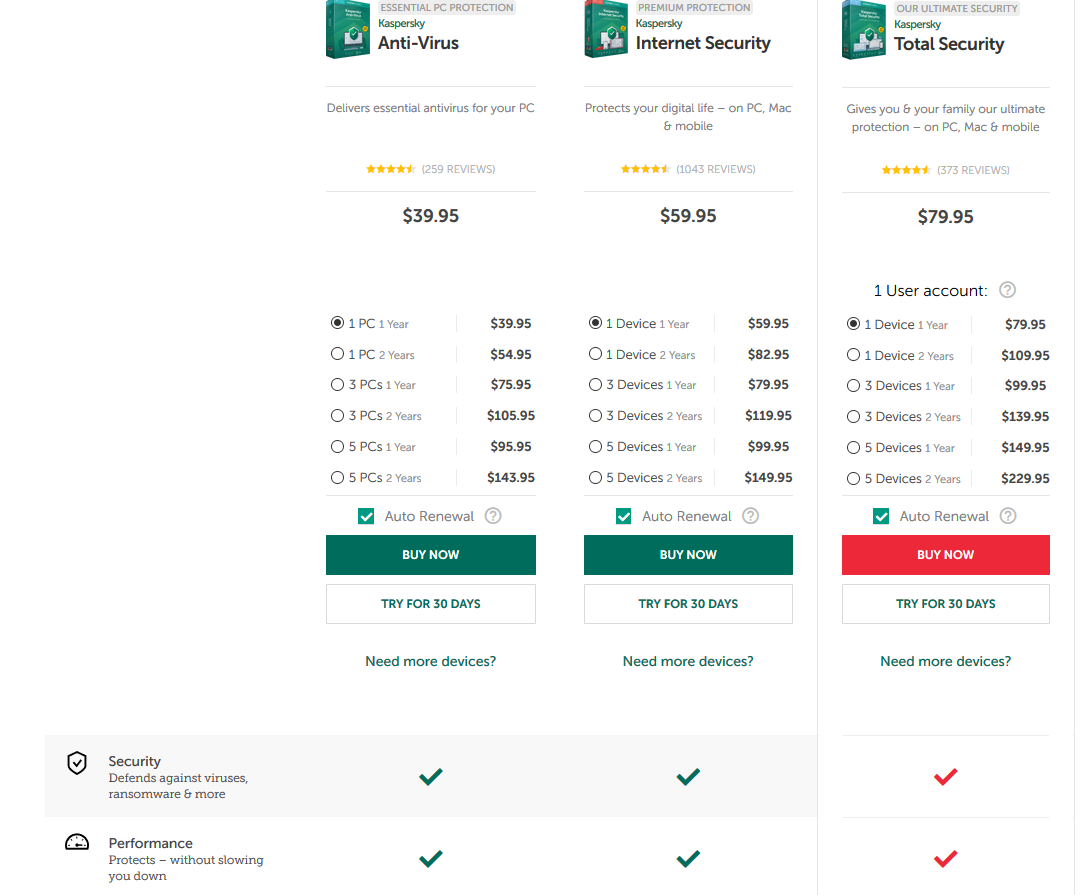
Task: Open Auto Renewal help for Total Security
Action: pyautogui.click(x=1008, y=516)
